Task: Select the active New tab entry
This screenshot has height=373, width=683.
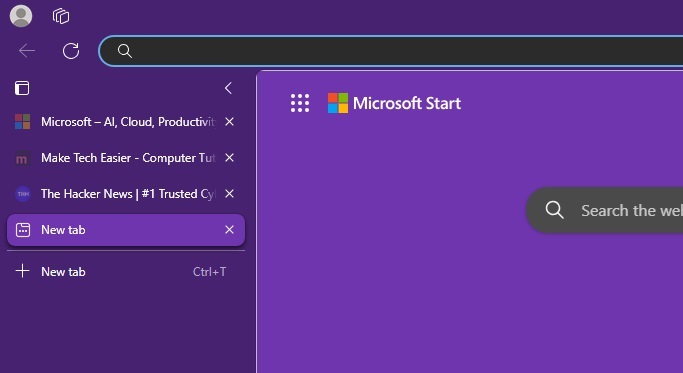Action: tap(126, 230)
